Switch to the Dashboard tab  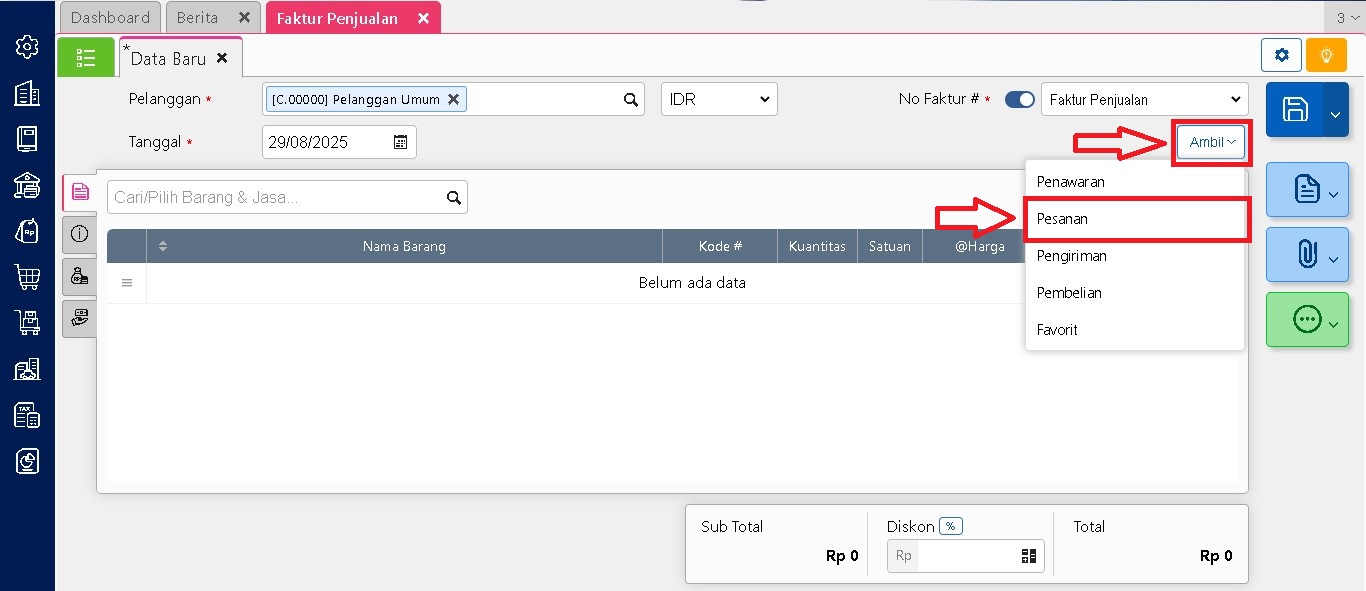click(x=110, y=18)
